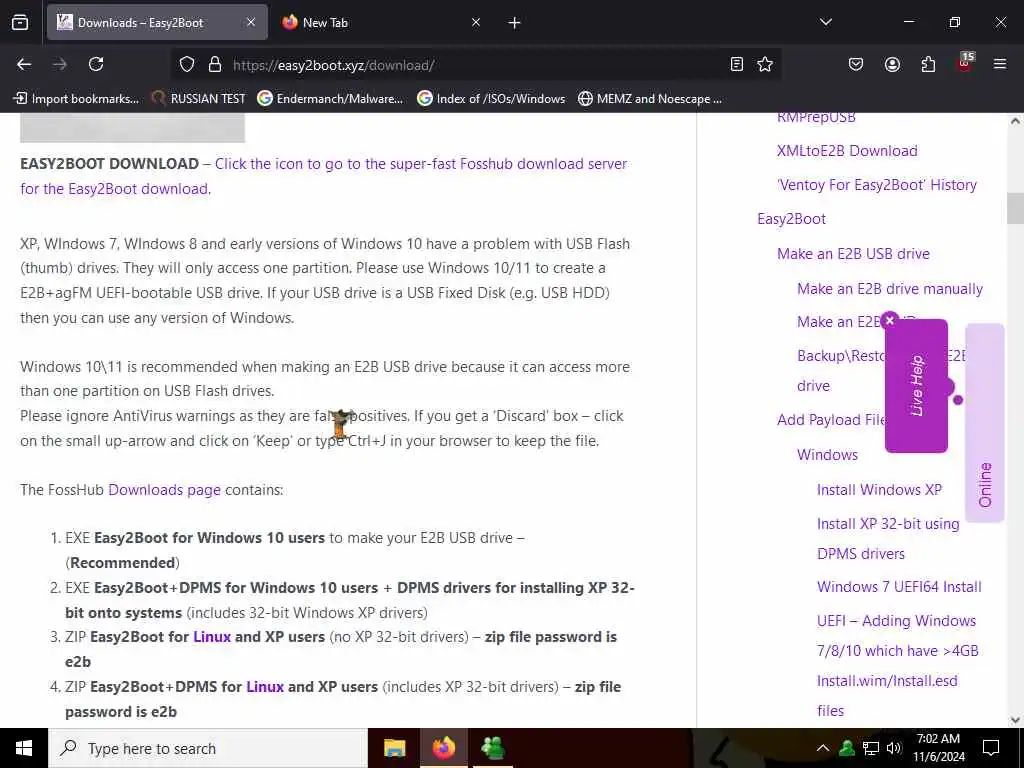Viewport: 1024px width, 768px height.
Task: Open Windows sidebar link
Action: click(827, 455)
